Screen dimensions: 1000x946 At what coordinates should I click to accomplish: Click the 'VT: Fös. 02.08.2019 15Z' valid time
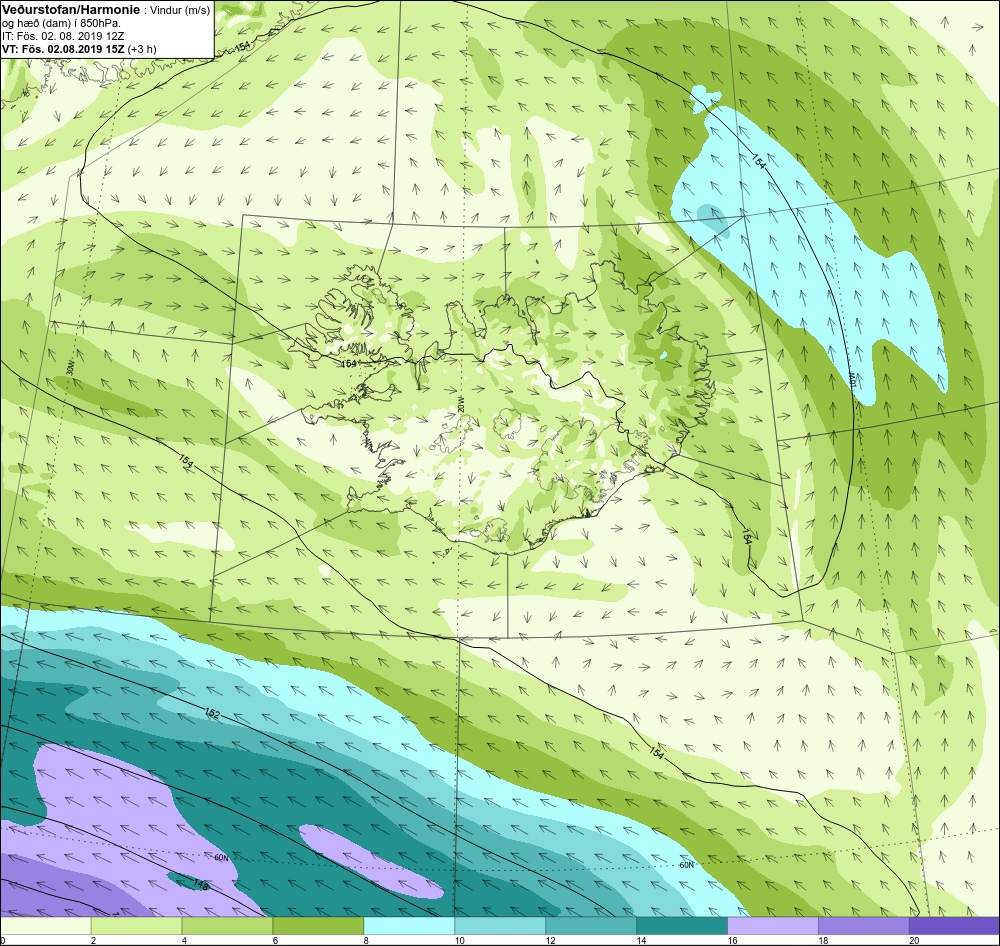[x=64, y=48]
